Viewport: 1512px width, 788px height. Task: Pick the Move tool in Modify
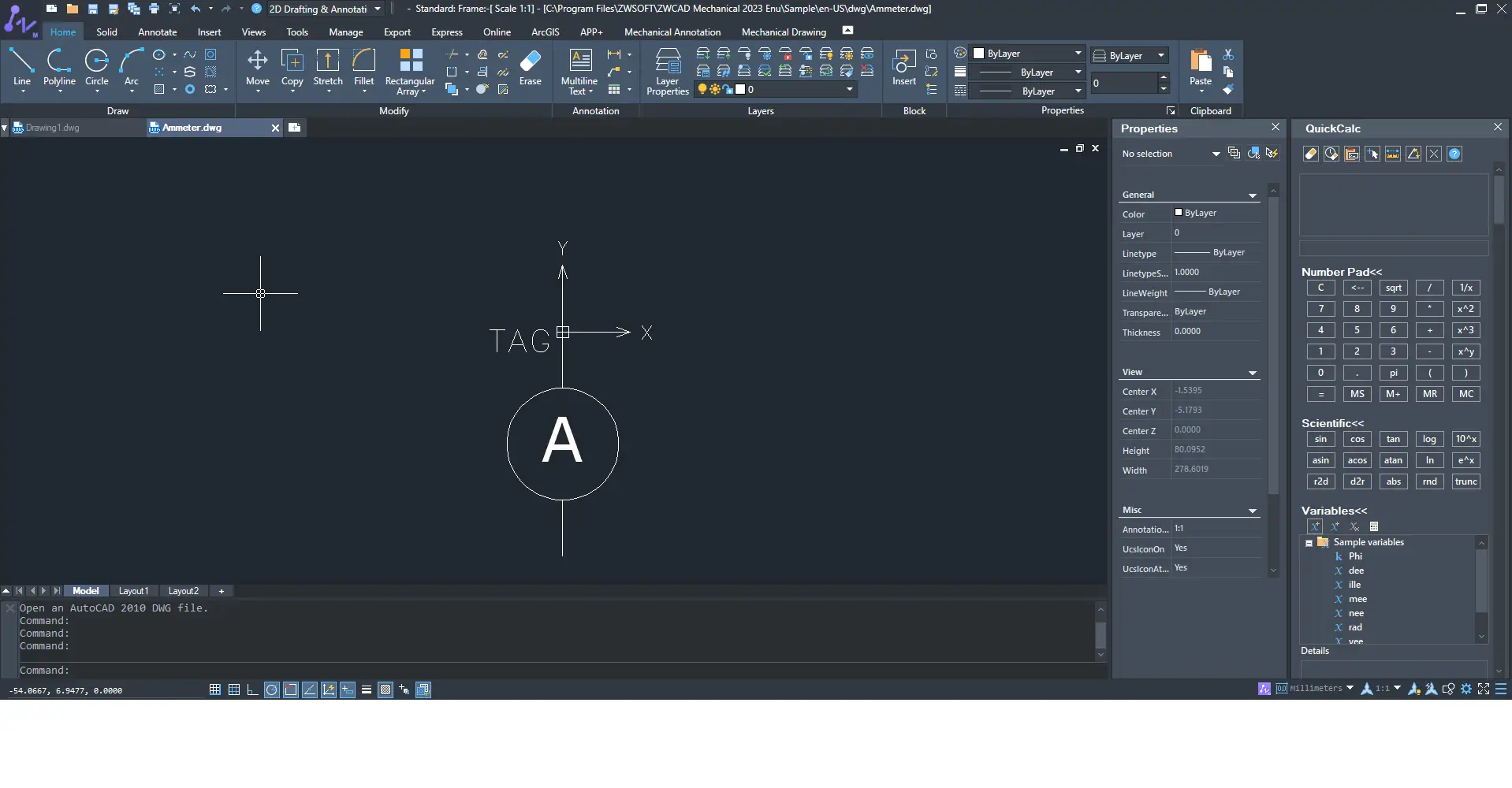pos(258,67)
